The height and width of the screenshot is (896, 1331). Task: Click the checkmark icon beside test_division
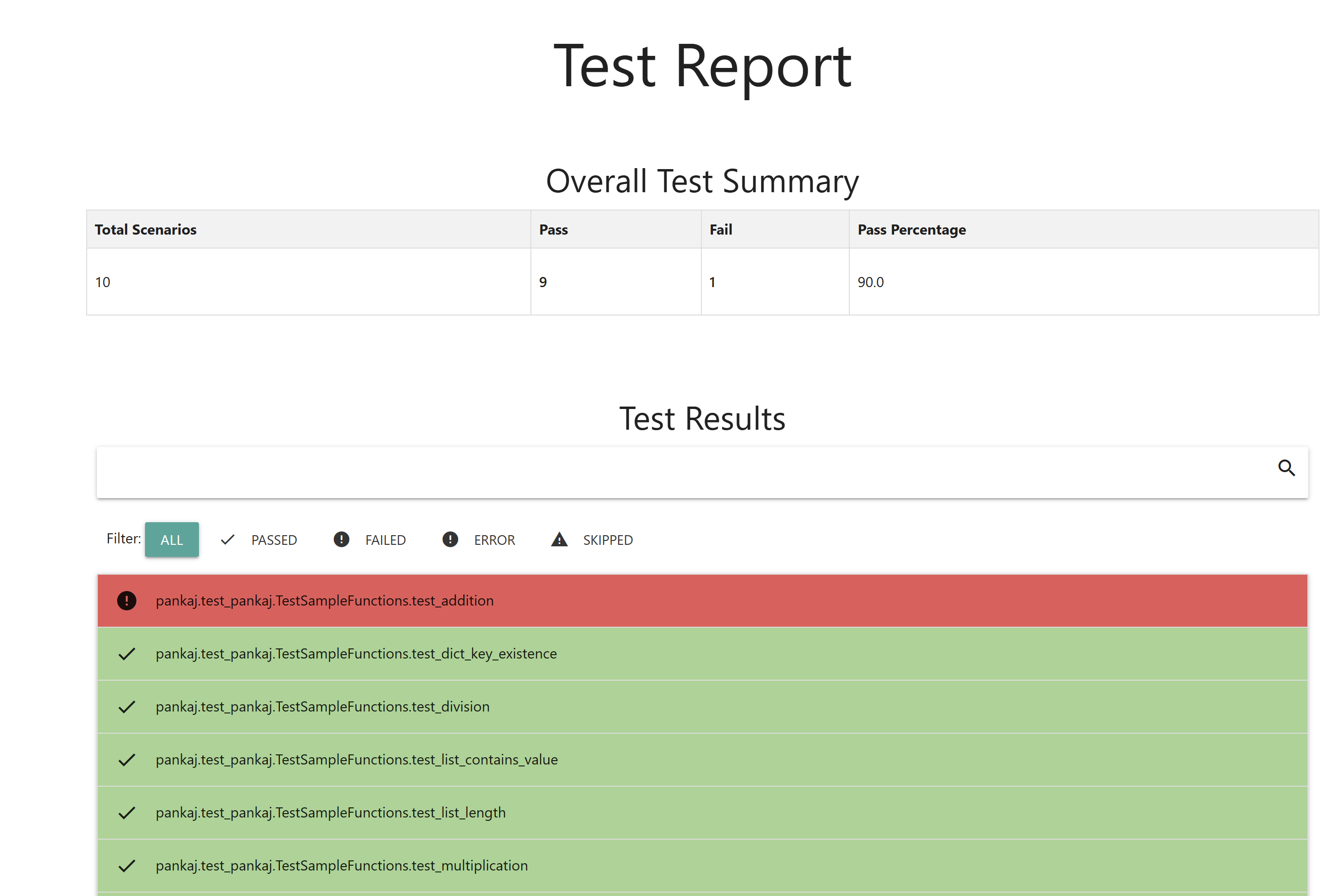[126, 707]
